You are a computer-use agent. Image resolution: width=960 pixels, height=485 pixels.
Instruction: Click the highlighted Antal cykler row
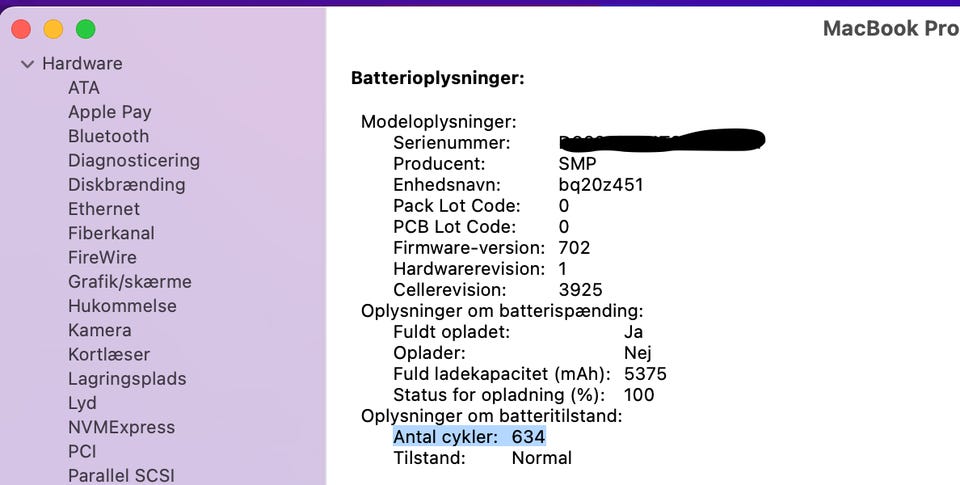click(469, 437)
